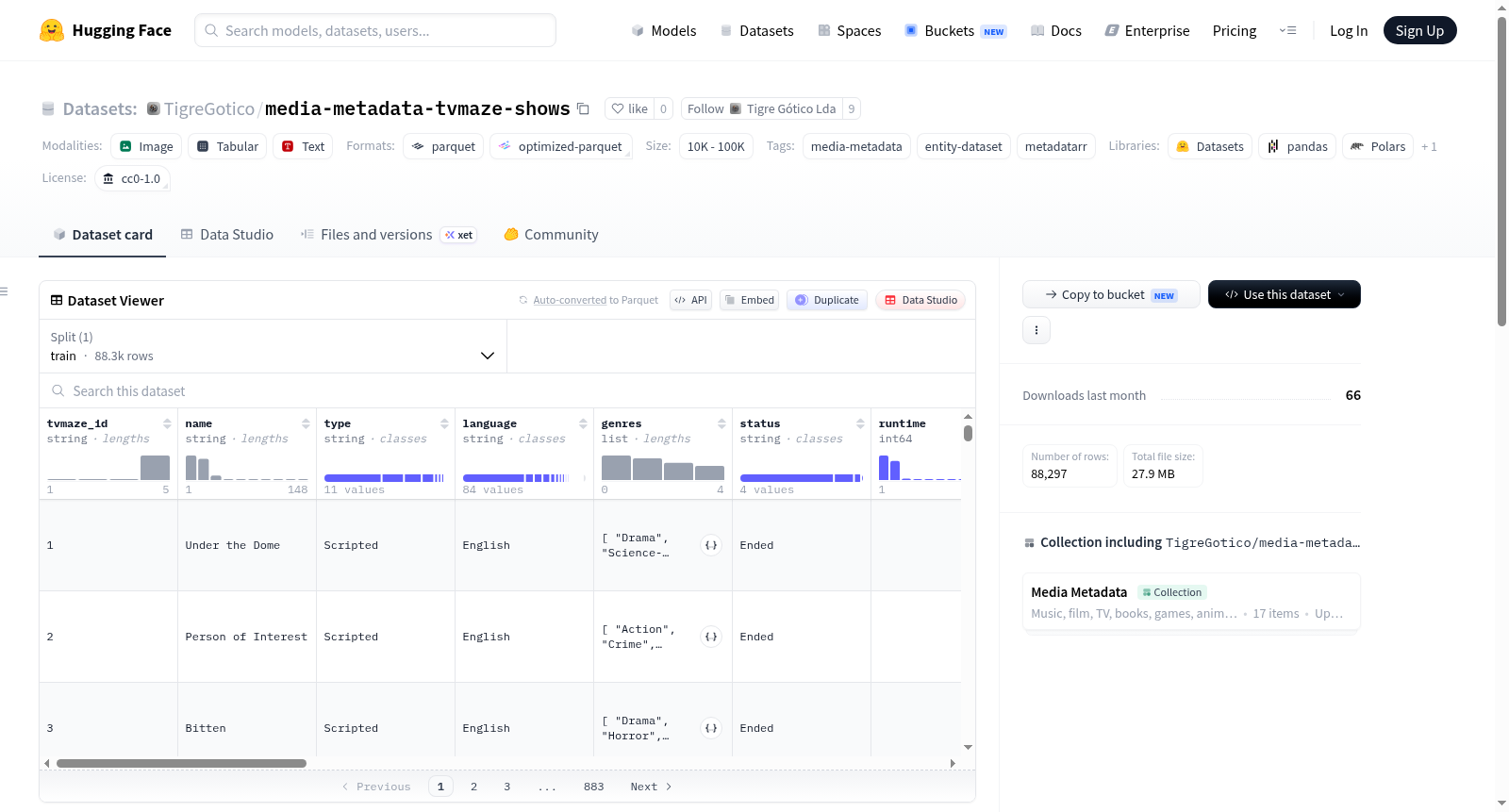Screen dimensions: 1509x812
Task: Open Data Studio from viewer header
Action: [920, 300]
